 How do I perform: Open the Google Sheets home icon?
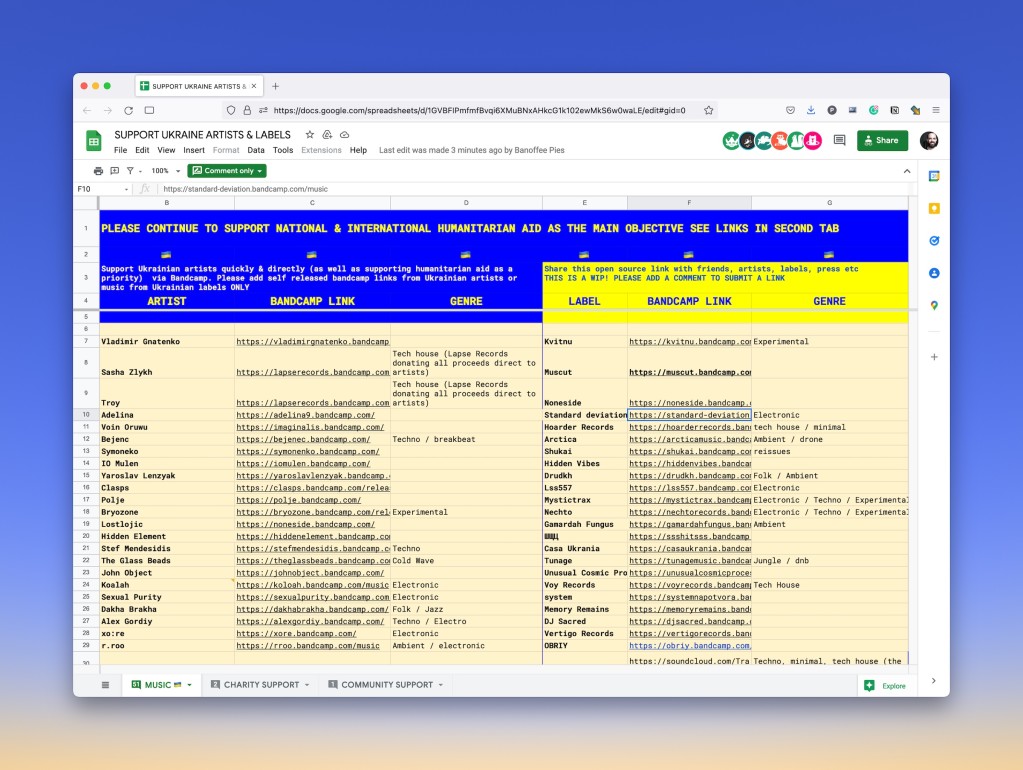(93, 141)
